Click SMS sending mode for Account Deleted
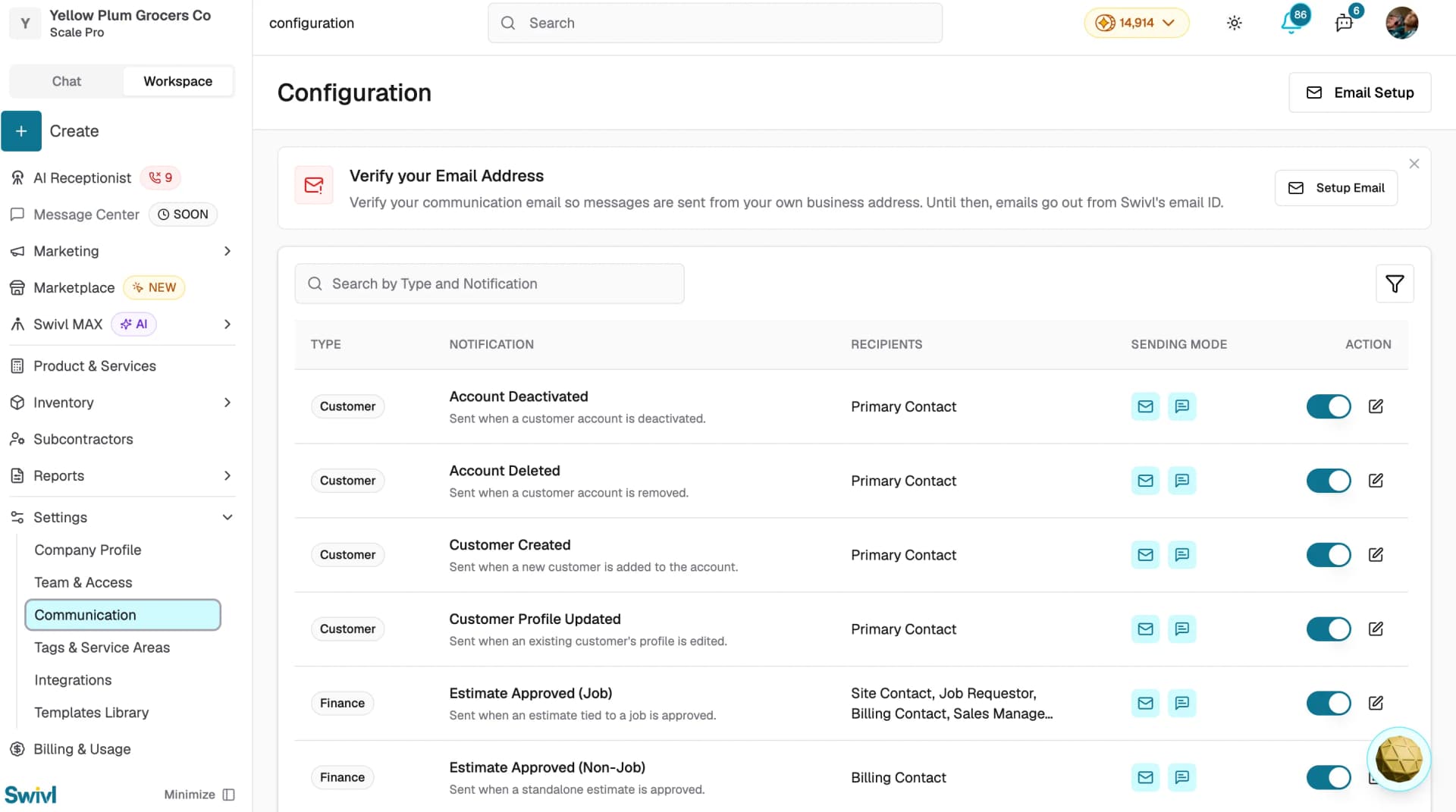This screenshot has height=812, width=1456. coord(1181,481)
